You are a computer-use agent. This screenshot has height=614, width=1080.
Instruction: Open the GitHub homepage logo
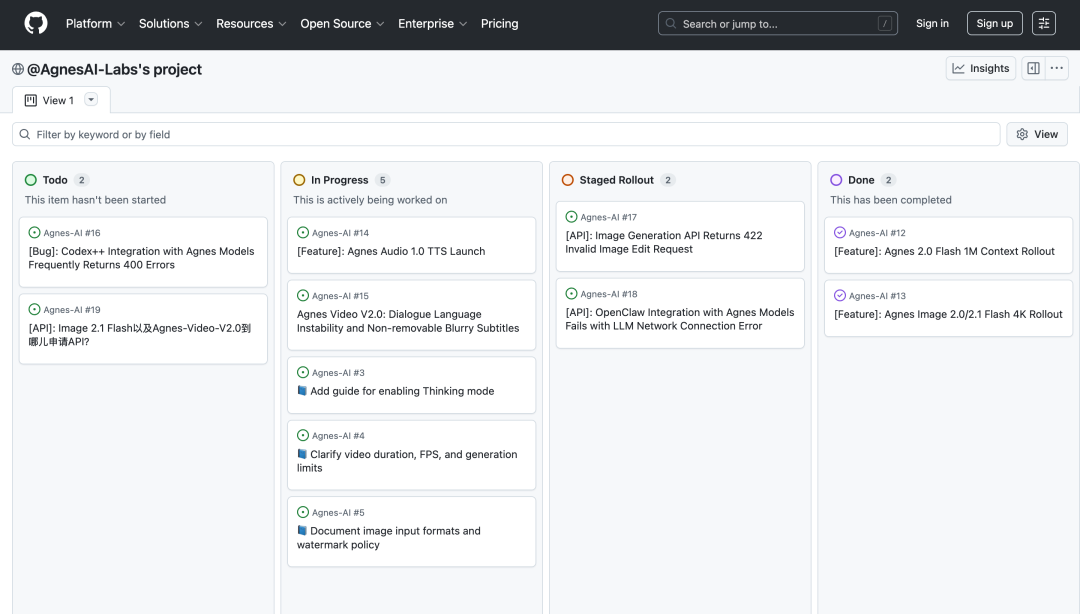point(36,23)
